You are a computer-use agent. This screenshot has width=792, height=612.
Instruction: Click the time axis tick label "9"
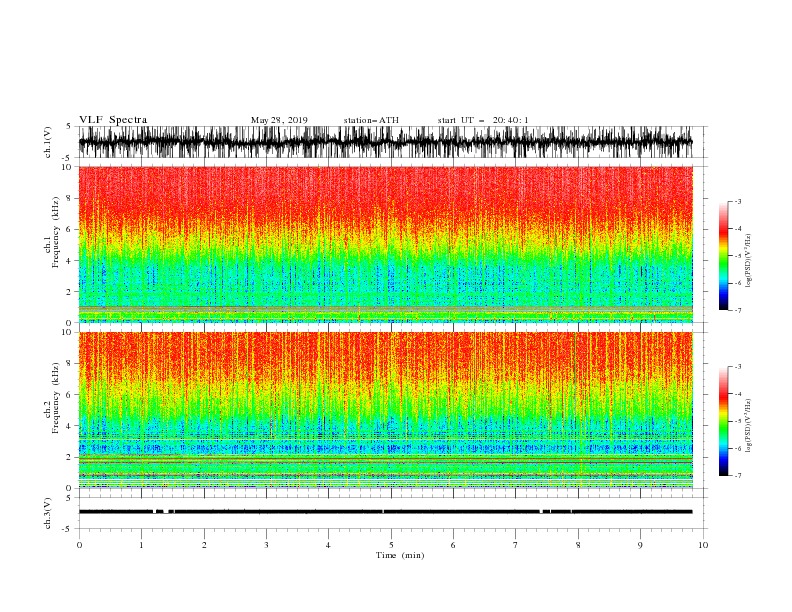640,545
